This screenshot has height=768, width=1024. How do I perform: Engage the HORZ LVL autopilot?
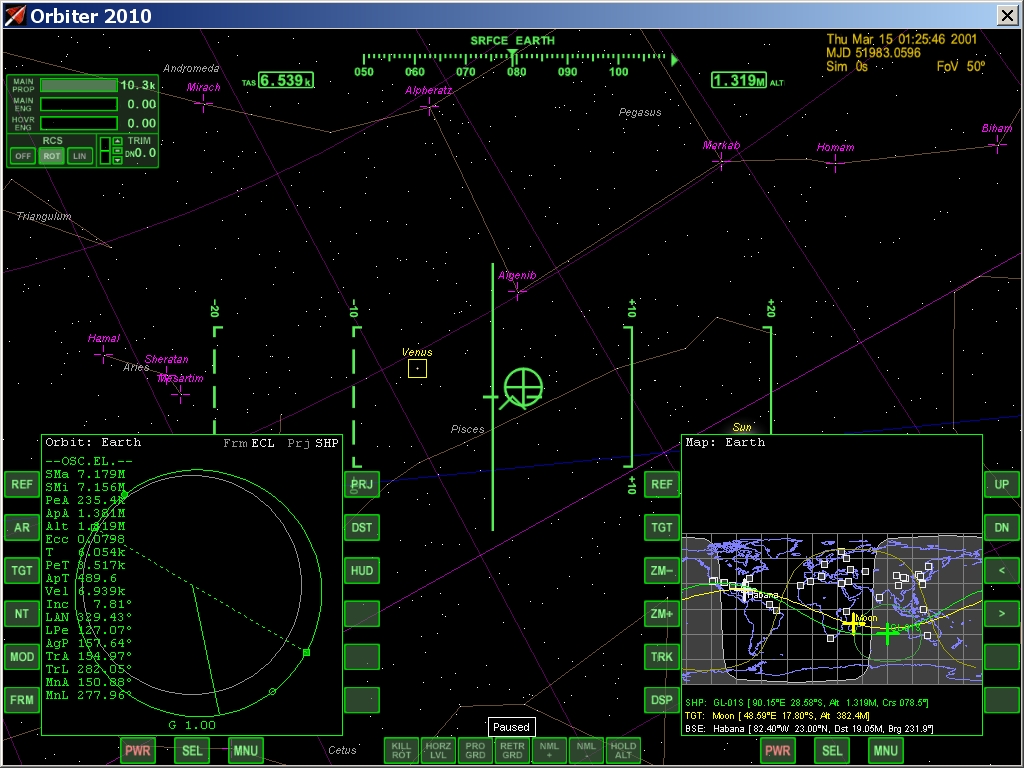click(x=438, y=750)
